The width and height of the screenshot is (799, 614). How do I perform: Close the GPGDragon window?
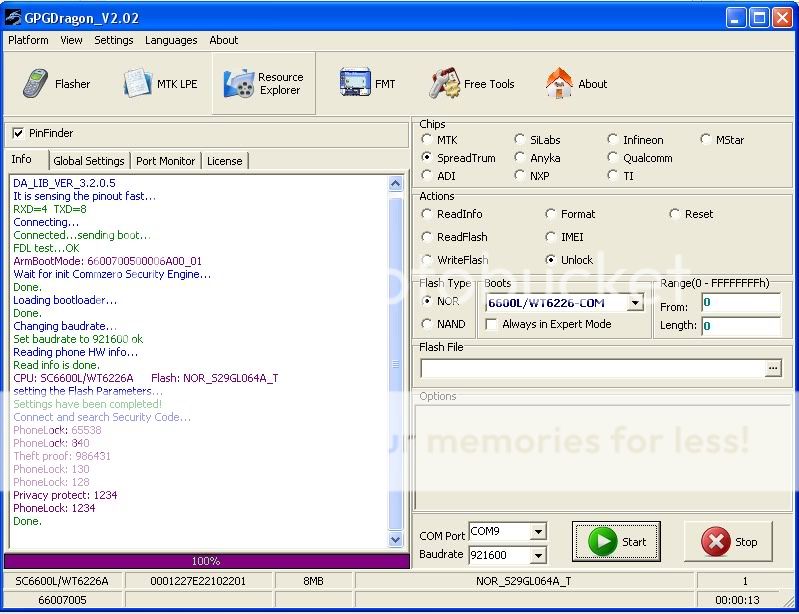[782, 19]
